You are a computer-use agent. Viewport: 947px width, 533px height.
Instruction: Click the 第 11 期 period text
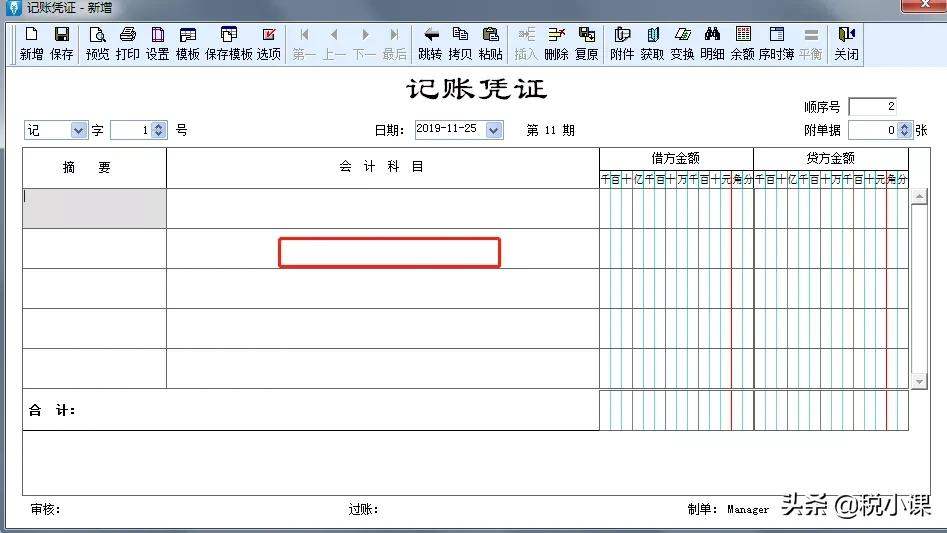coord(550,130)
